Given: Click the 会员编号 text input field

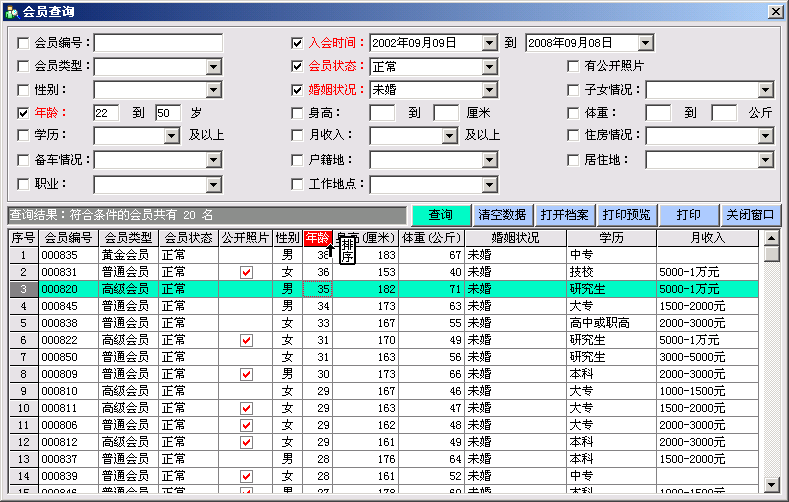Looking at the screenshot, I should pyautogui.click(x=158, y=43).
